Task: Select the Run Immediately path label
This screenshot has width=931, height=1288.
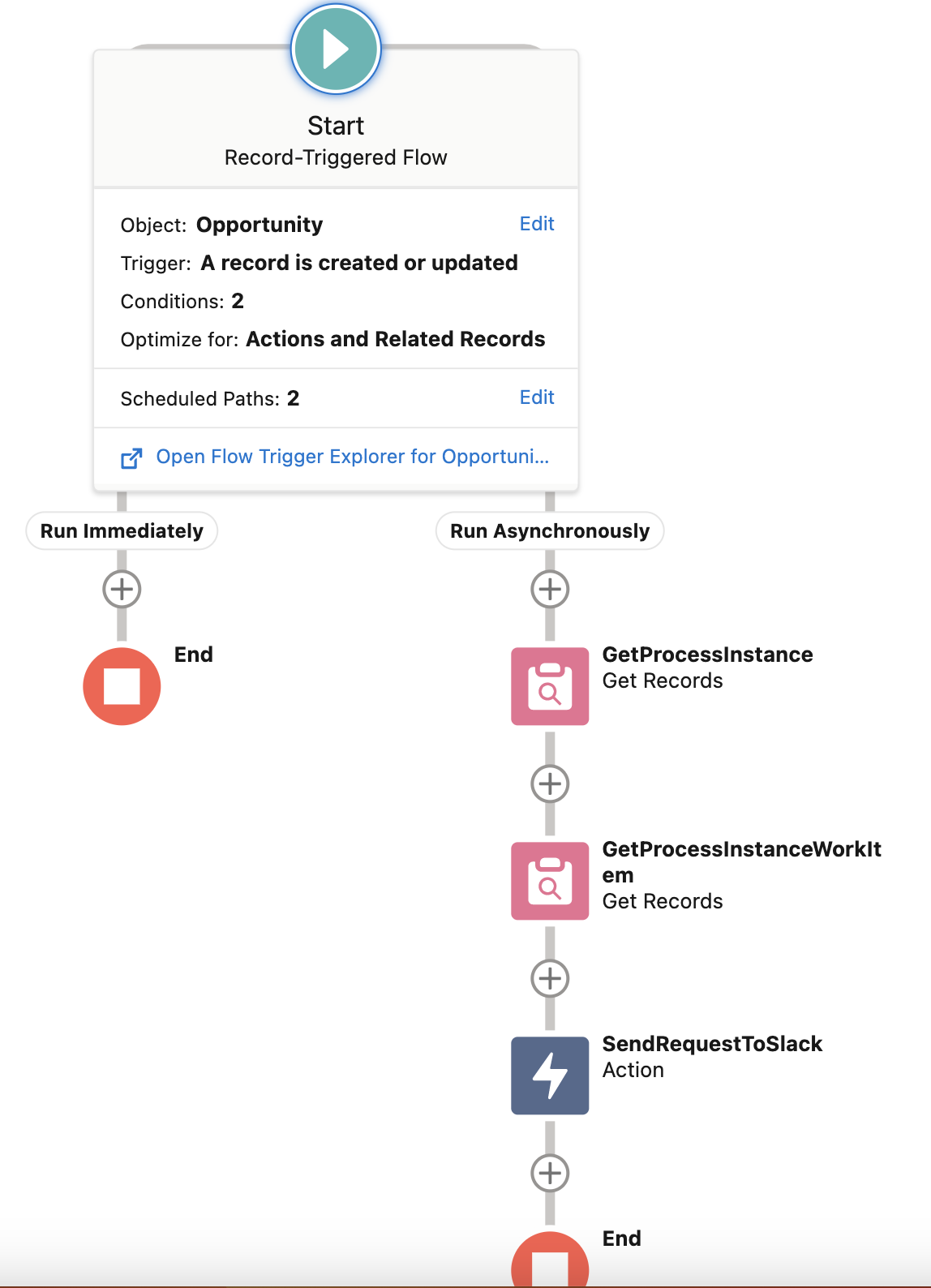Action: [x=122, y=530]
